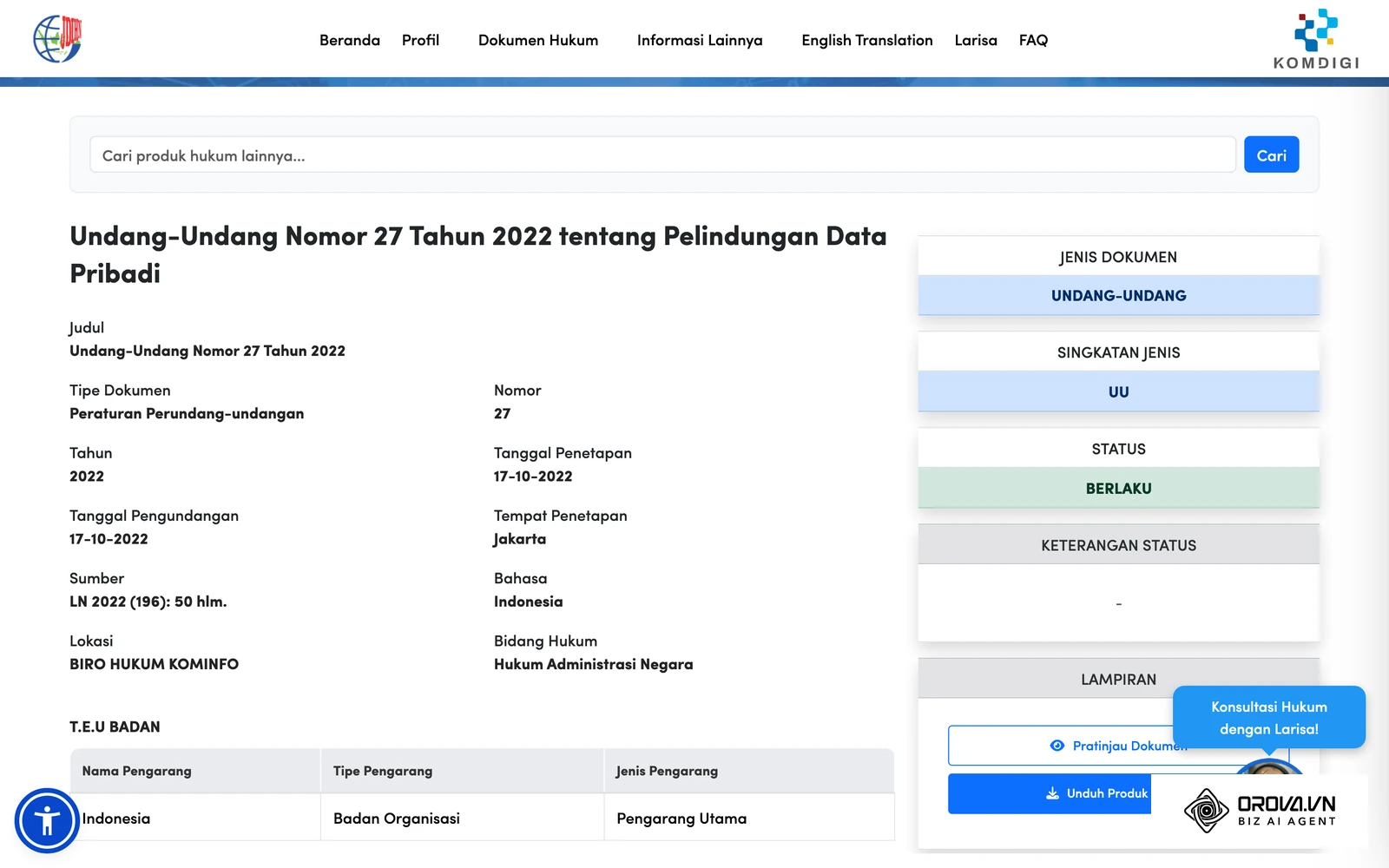
Task: Select the Badan Organisasi table cell
Action: point(462,818)
